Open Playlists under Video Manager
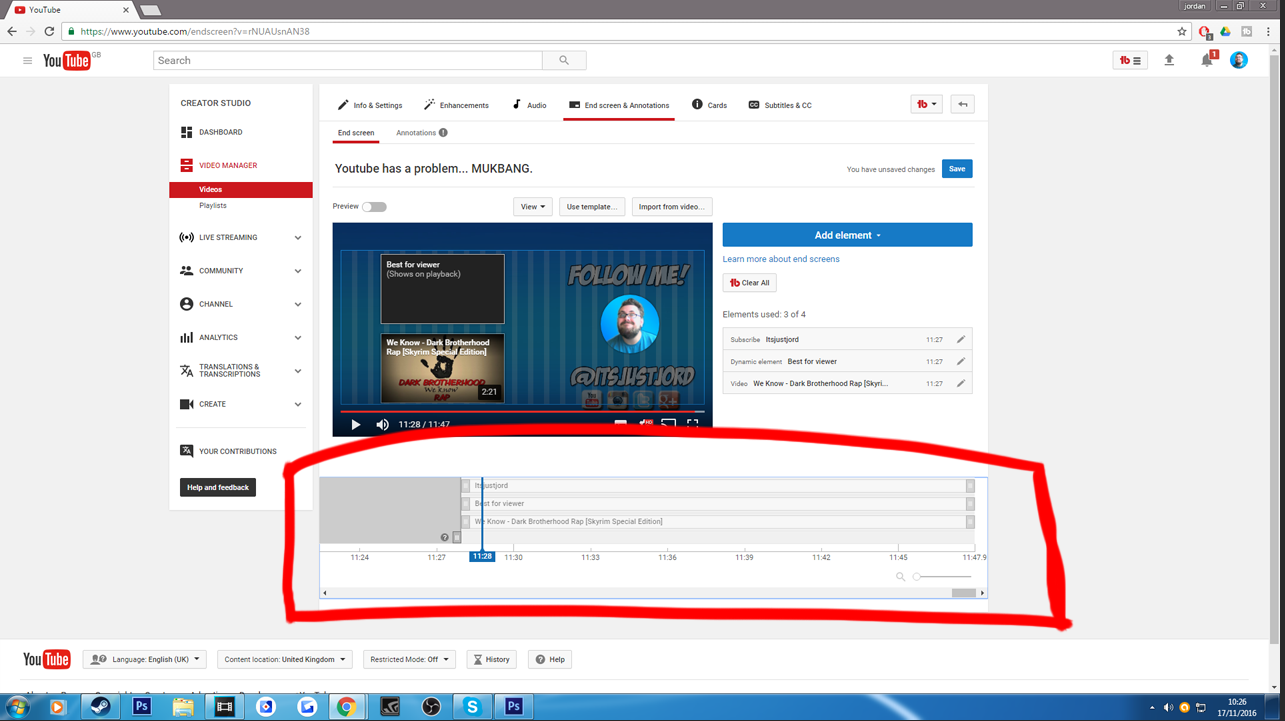The width and height of the screenshot is (1285, 721). pos(213,206)
